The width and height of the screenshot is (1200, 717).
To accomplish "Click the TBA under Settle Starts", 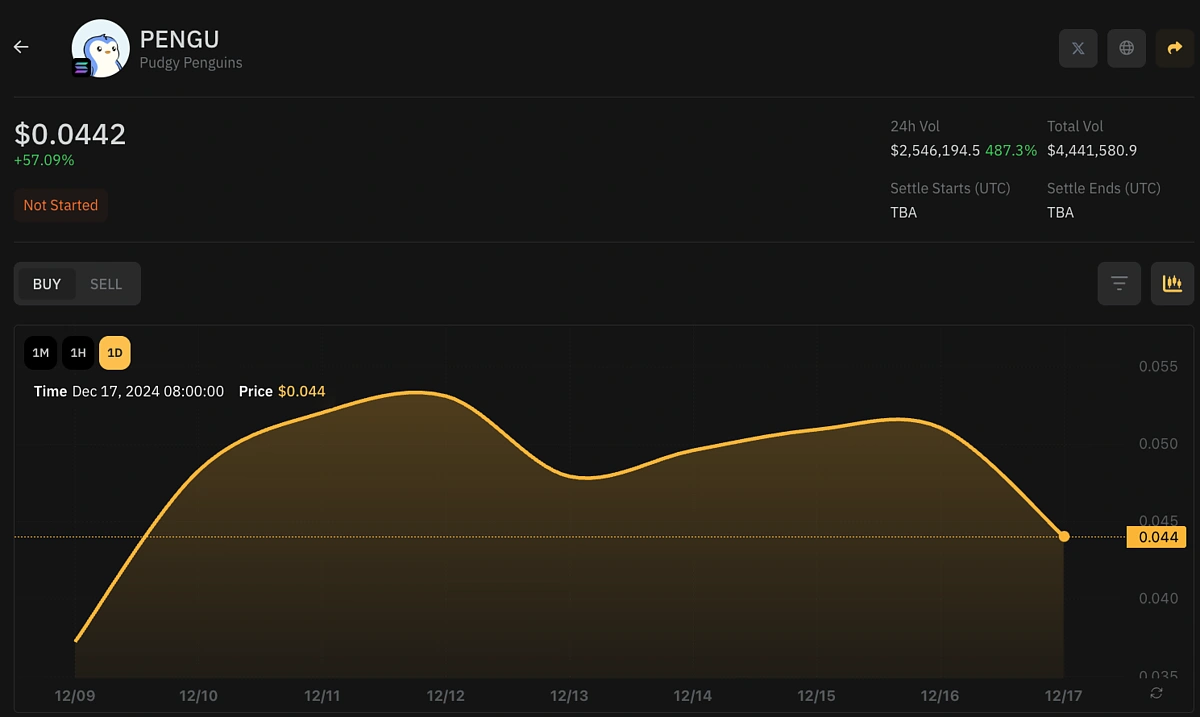I will [x=903, y=212].
